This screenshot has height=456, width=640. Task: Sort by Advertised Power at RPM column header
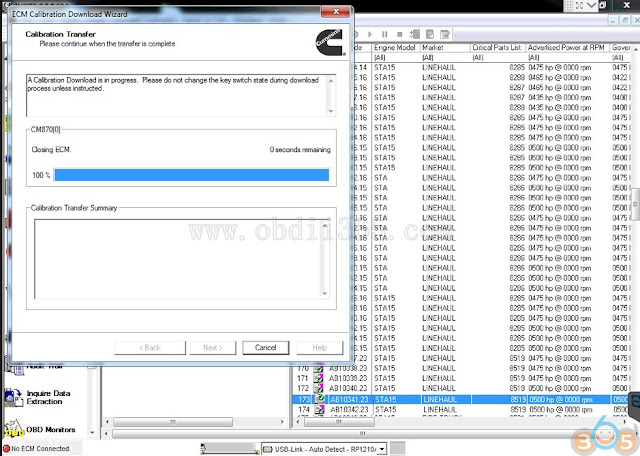coord(566,48)
